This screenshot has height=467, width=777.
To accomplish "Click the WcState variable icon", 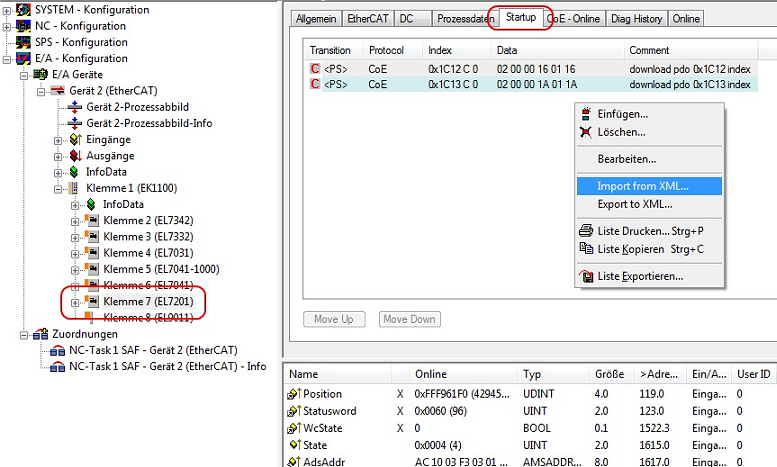I will [294, 428].
